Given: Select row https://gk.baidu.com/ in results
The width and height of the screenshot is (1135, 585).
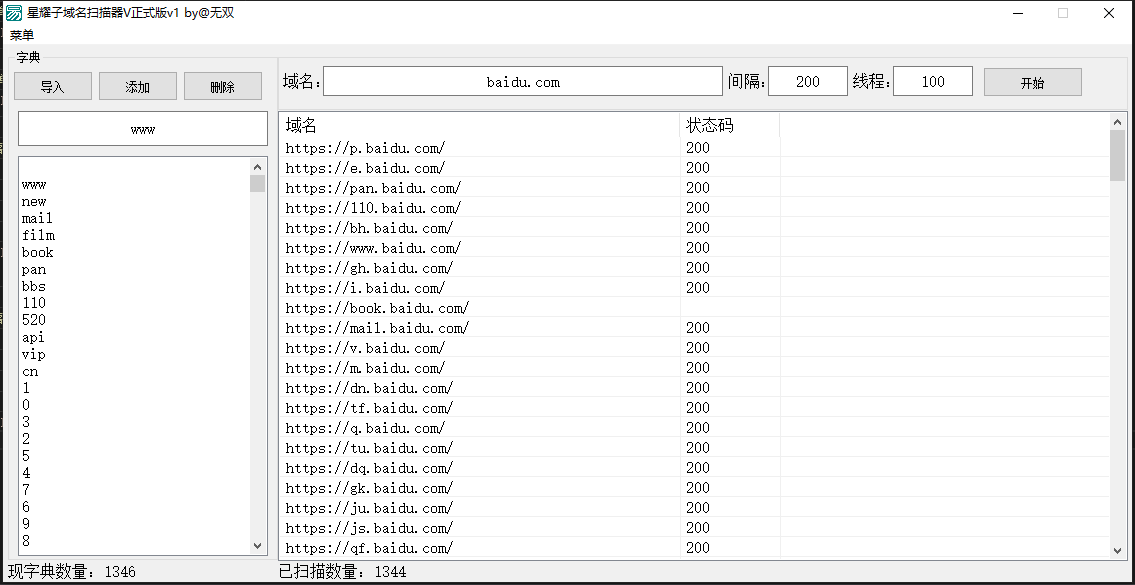Looking at the screenshot, I should (694, 488).
